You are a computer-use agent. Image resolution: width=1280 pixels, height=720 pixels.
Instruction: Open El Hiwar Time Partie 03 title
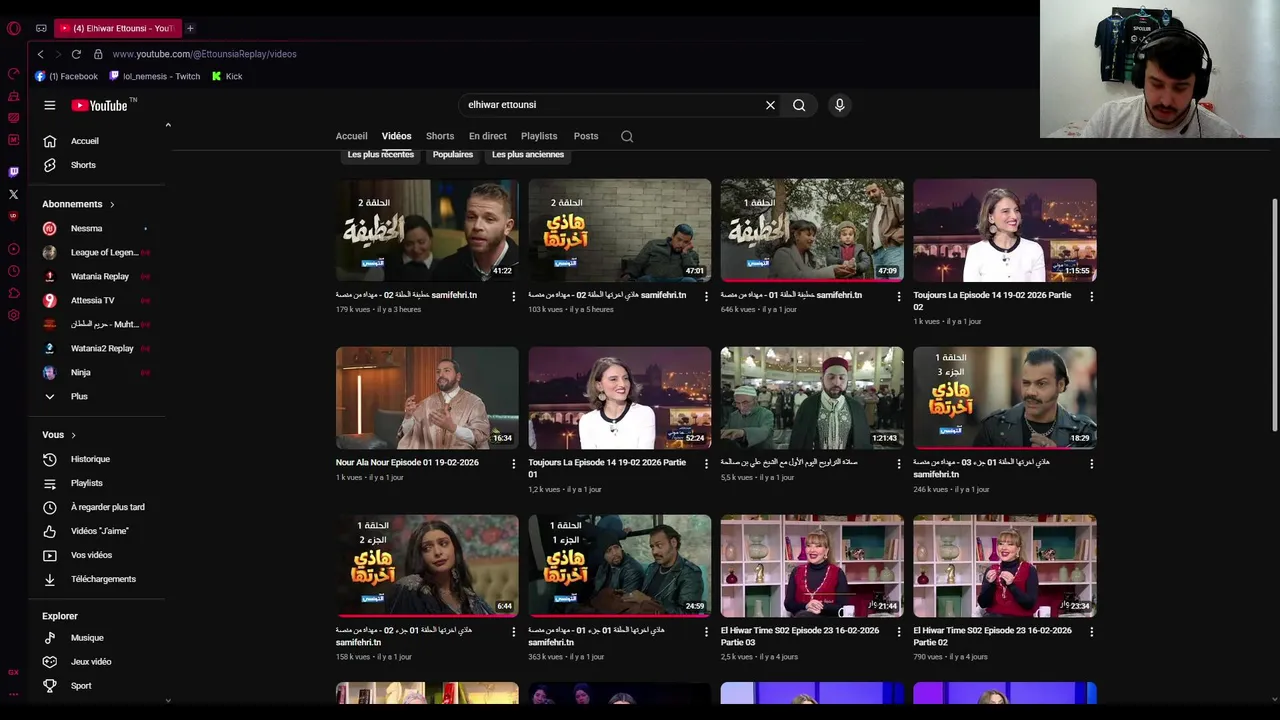800,636
